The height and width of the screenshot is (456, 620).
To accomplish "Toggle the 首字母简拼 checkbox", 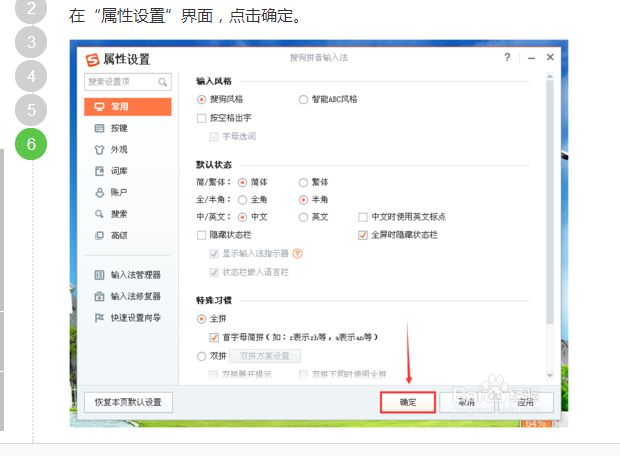I will [x=214, y=337].
